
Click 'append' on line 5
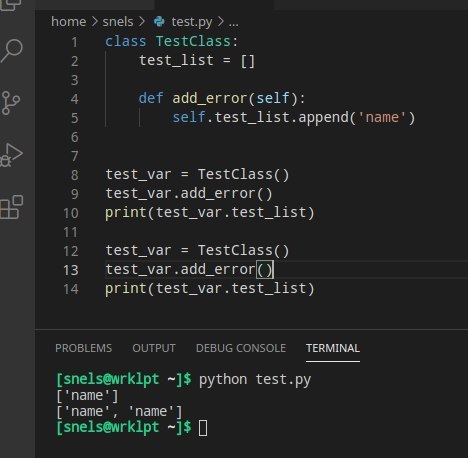coord(323,118)
